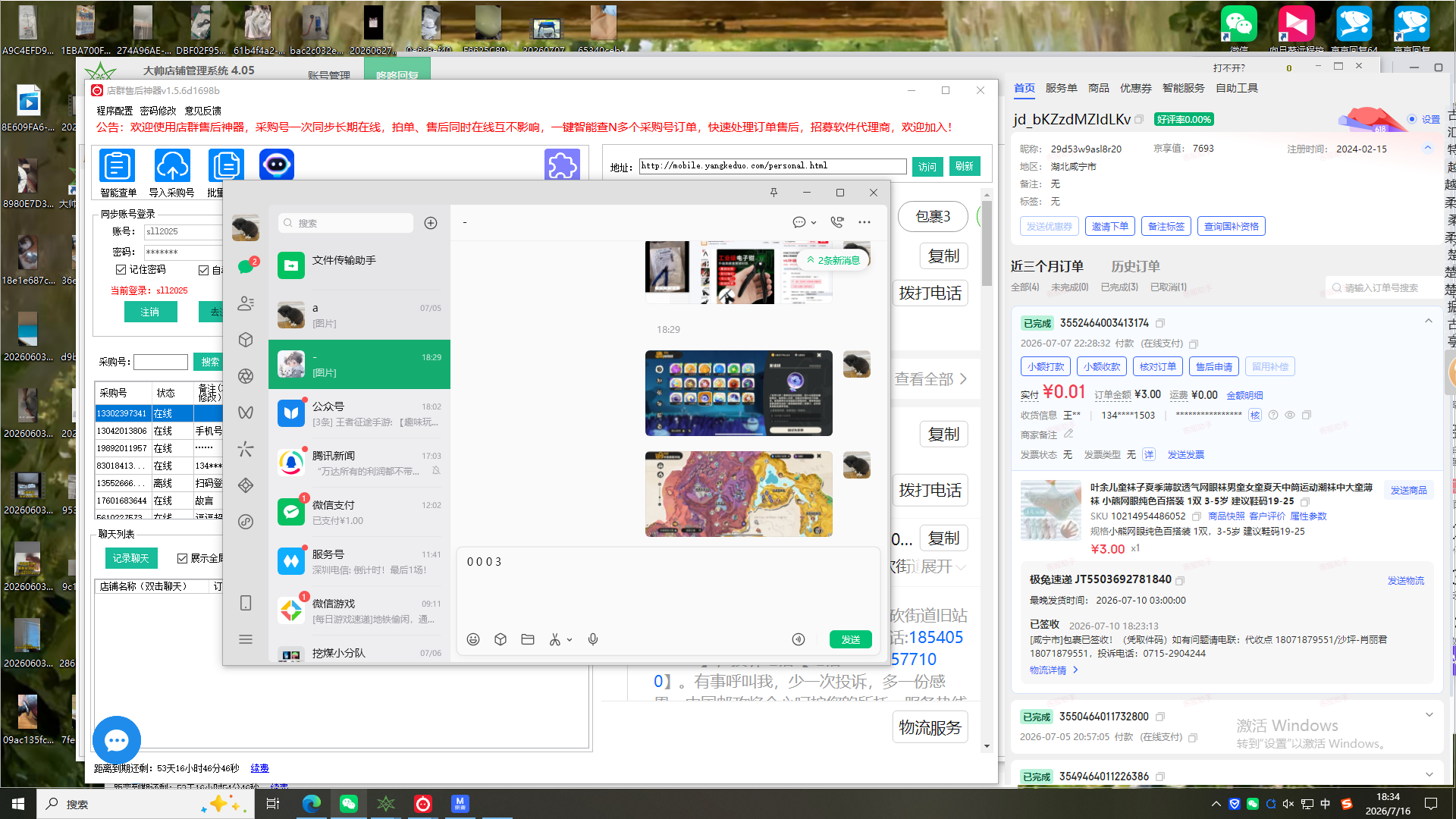The height and width of the screenshot is (819, 1456).
Task: Click the 邀请下单 button
Action: (x=1109, y=226)
